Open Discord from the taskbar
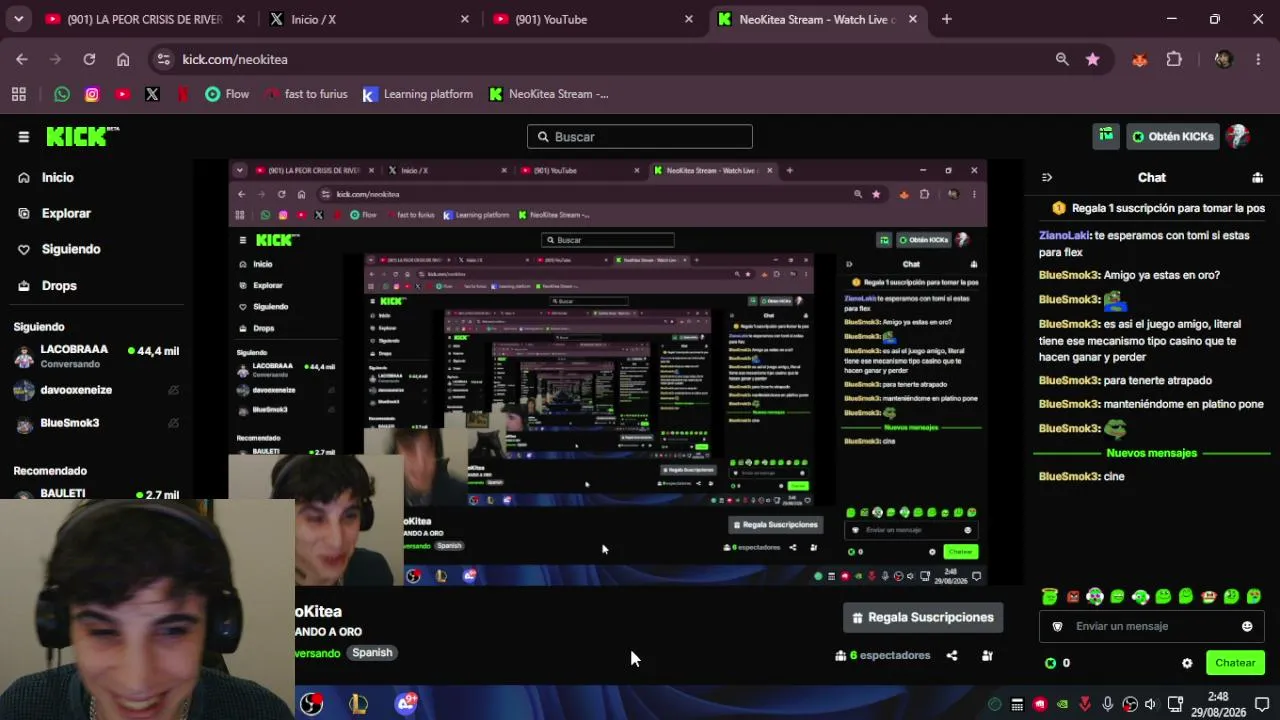This screenshot has height=720, width=1280. [x=406, y=703]
